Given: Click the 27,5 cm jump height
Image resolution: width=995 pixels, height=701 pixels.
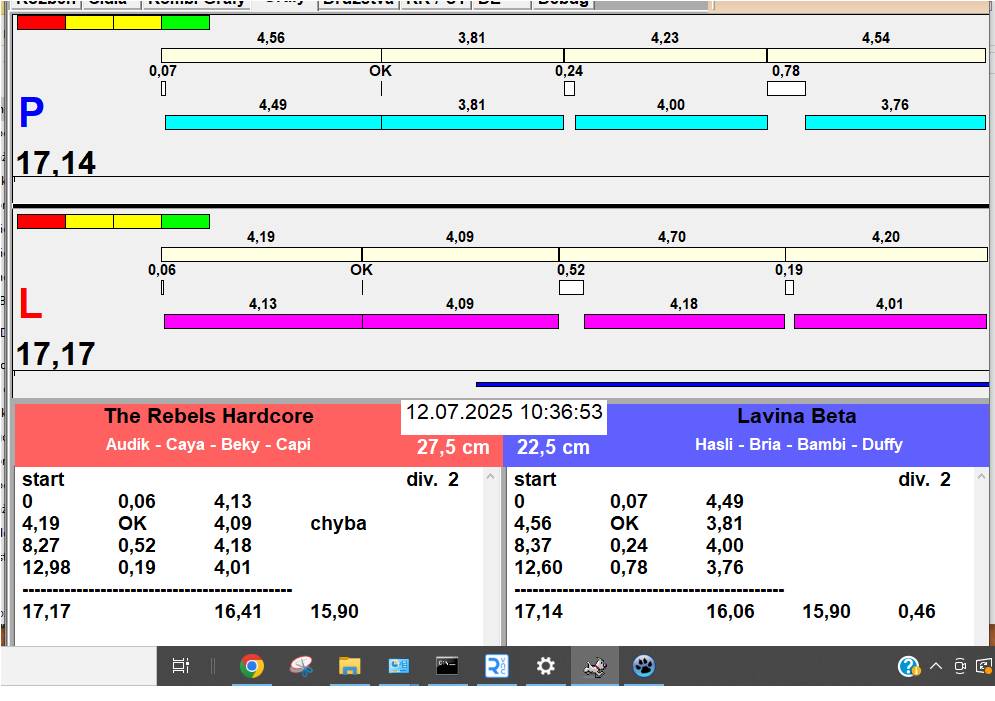Looking at the screenshot, I should click(453, 447).
